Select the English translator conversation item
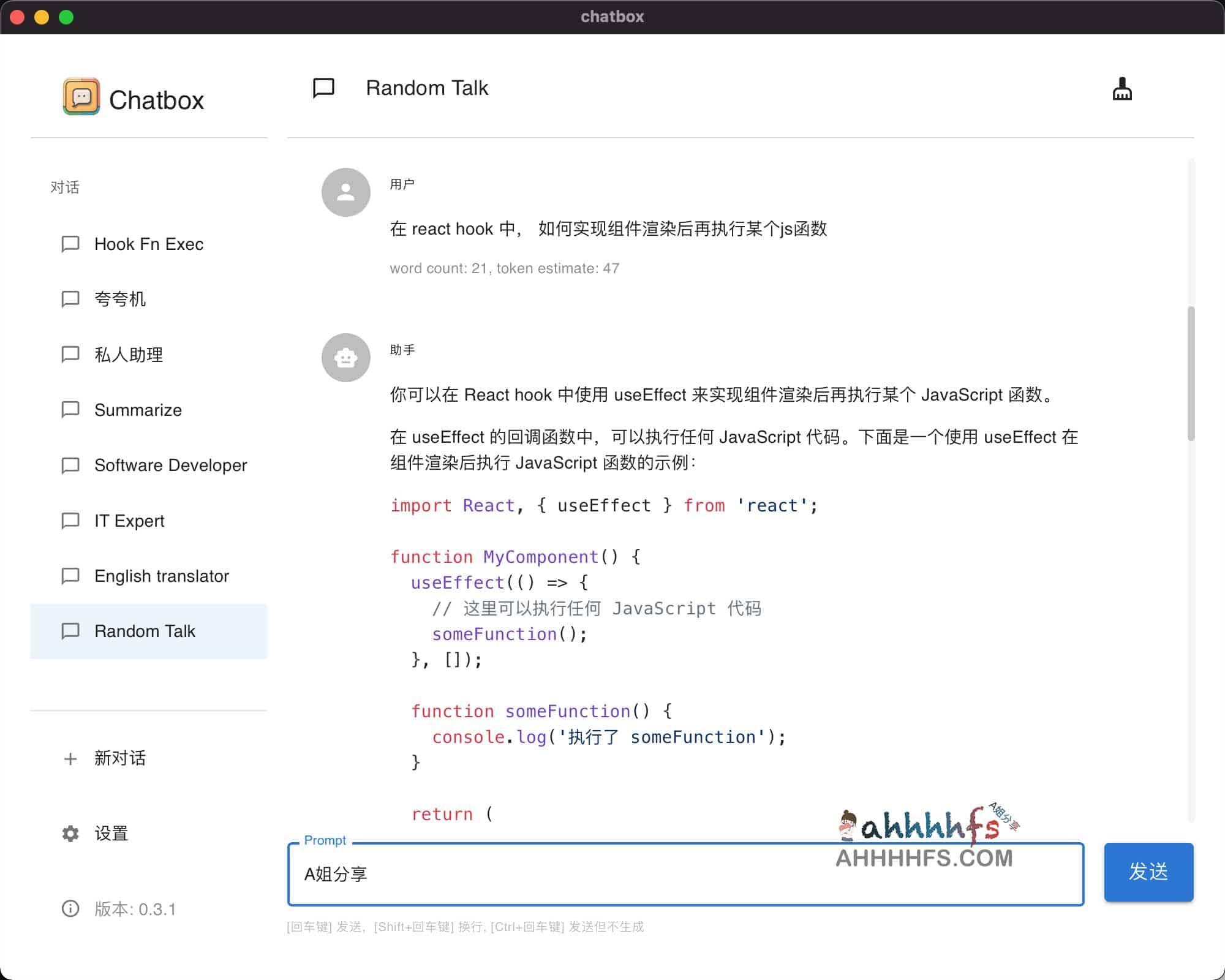The height and width of the screenshot is (980, 1225). [161, 576]
